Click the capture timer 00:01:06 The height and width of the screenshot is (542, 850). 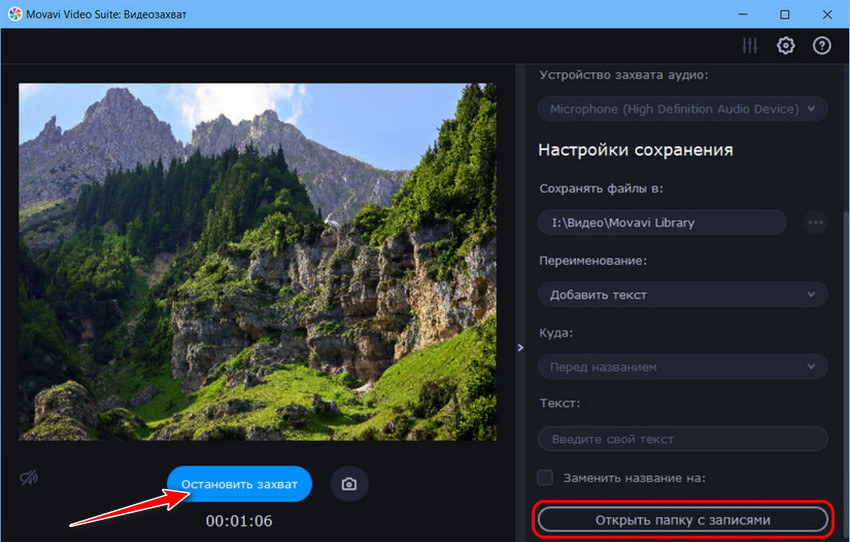pyautogui.click(x=239, y=521)
